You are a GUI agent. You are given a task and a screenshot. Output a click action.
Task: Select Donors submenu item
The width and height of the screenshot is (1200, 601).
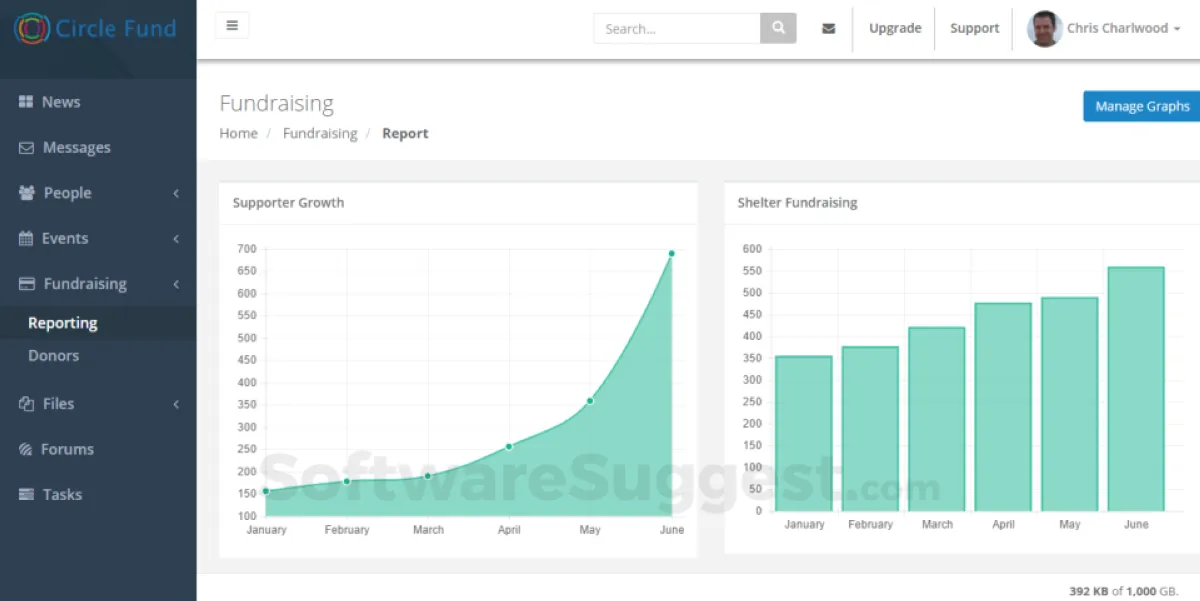pos(53,356)
